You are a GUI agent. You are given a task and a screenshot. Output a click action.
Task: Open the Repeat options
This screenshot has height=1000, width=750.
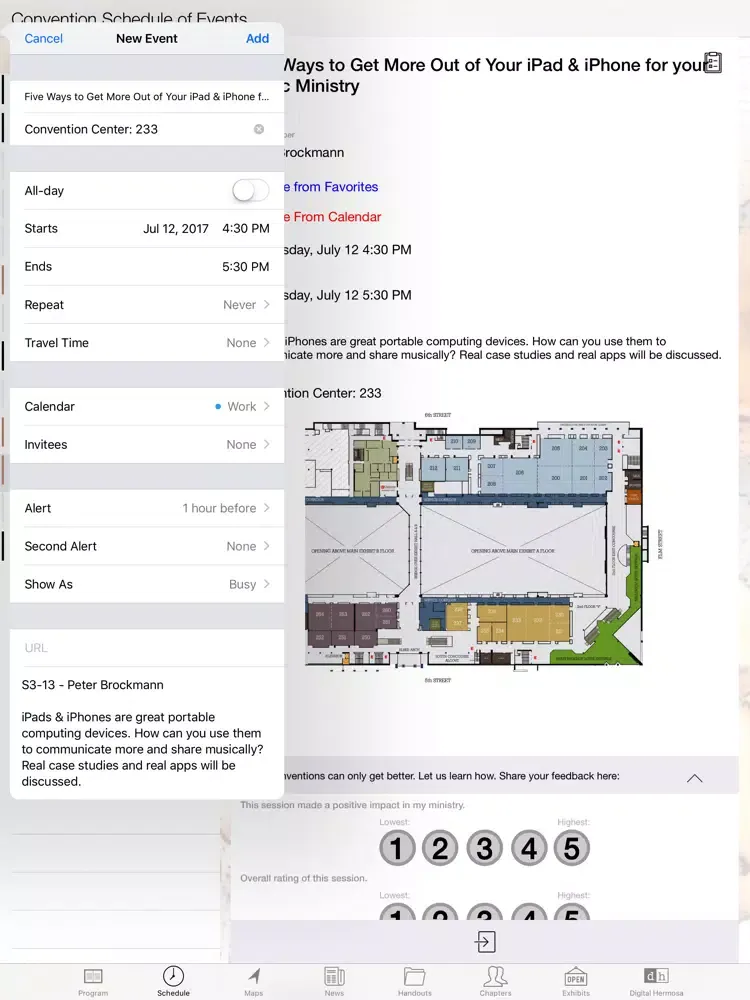(x=147, y=305)
